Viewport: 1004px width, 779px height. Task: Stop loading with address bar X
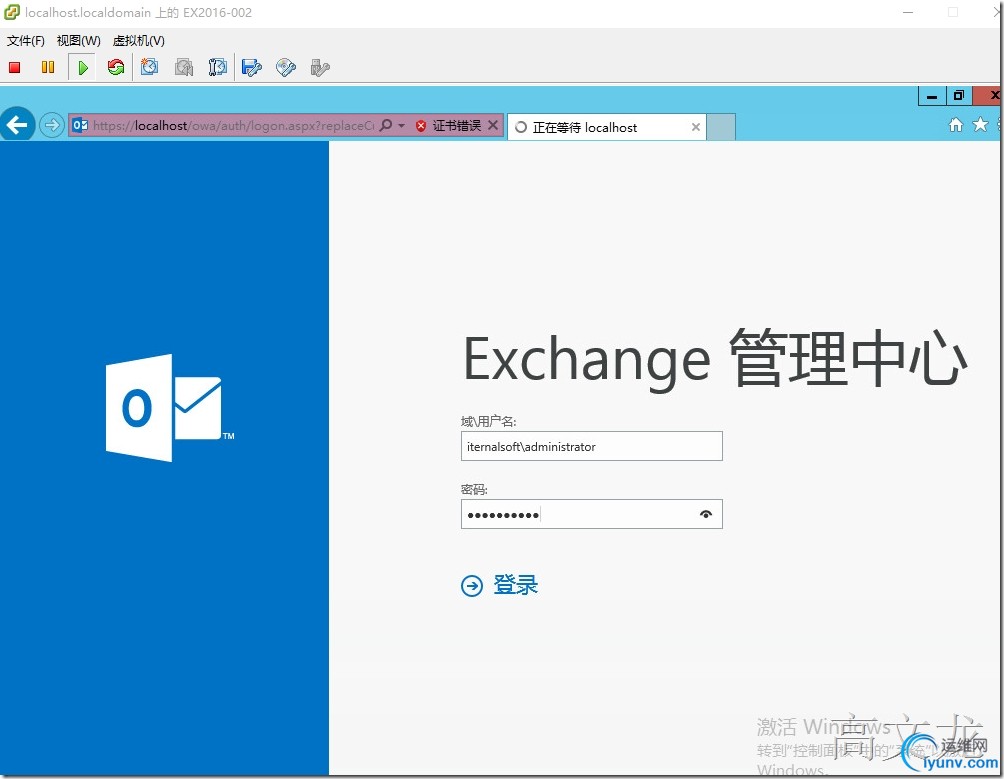tap(493, 125)
